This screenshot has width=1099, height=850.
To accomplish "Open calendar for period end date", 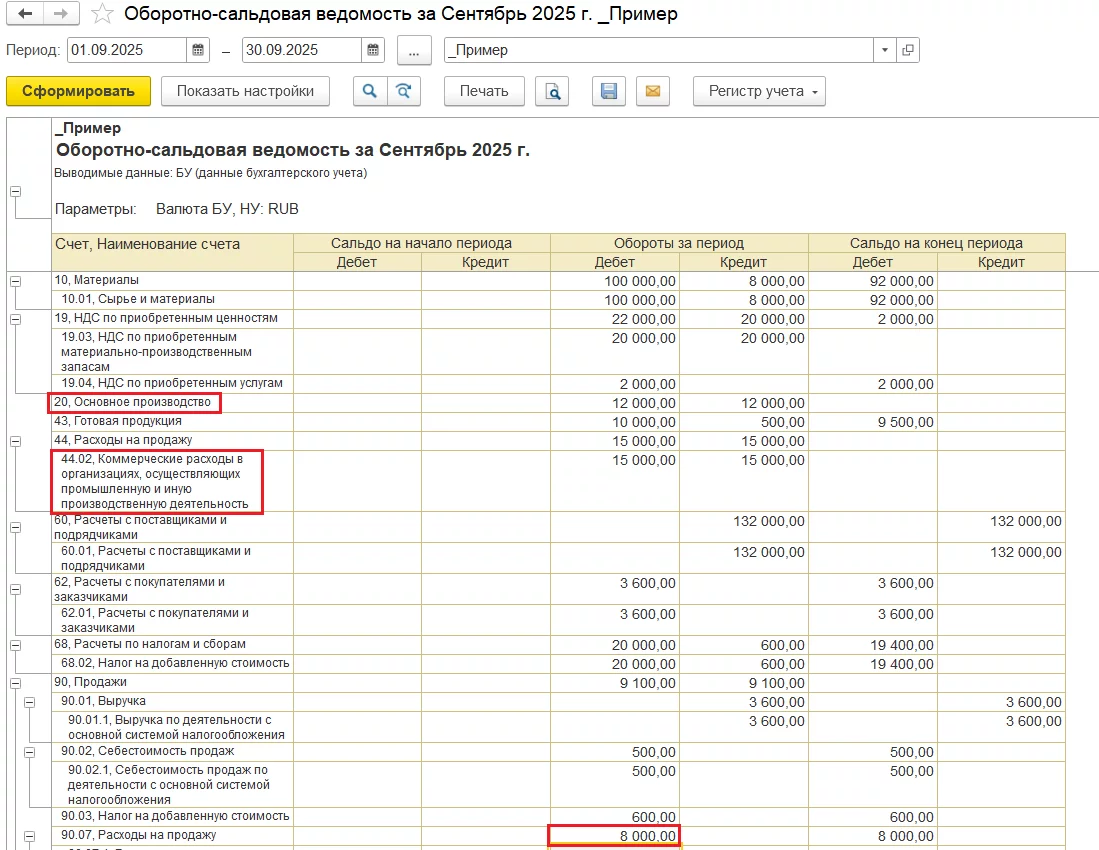I will [x=373, y=50].
